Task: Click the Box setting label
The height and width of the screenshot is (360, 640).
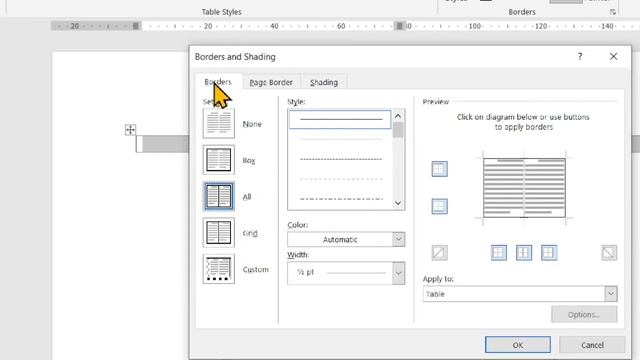Action: coord(249,160)
